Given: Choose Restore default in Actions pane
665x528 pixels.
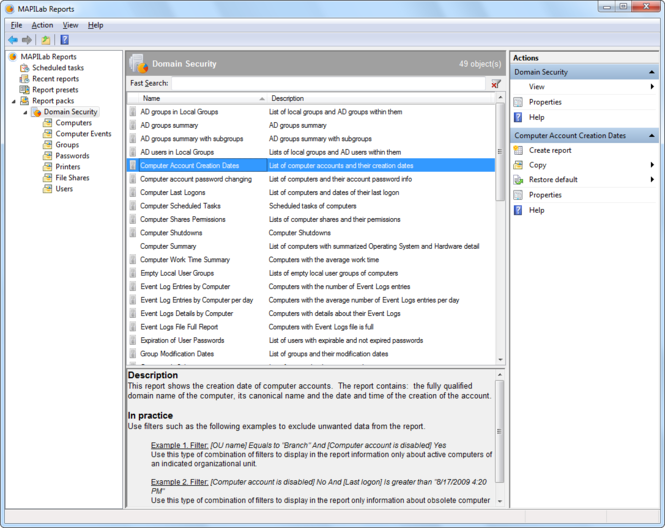Looking at the screenshot, I should pyautogui.click(x=553, y=180).
